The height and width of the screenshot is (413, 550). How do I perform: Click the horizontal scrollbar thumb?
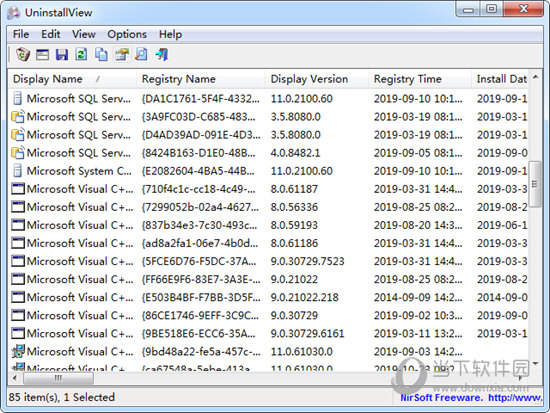pos(58,378)
